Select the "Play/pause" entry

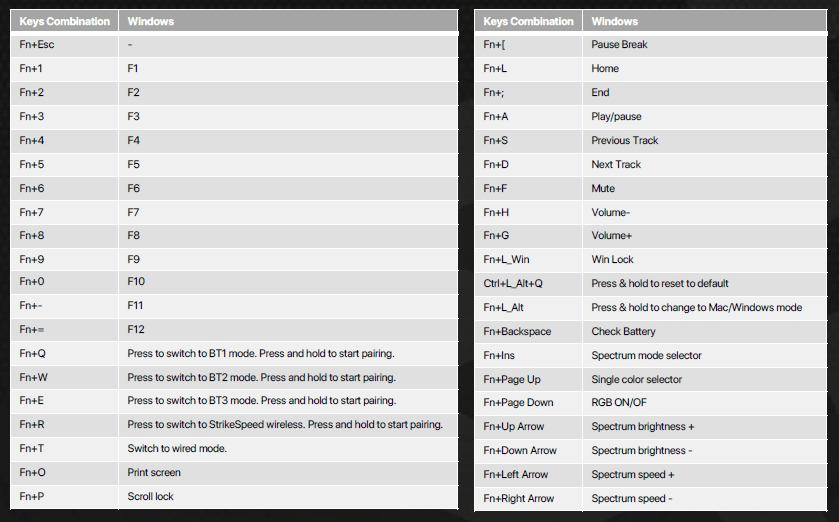coord(616,117)
